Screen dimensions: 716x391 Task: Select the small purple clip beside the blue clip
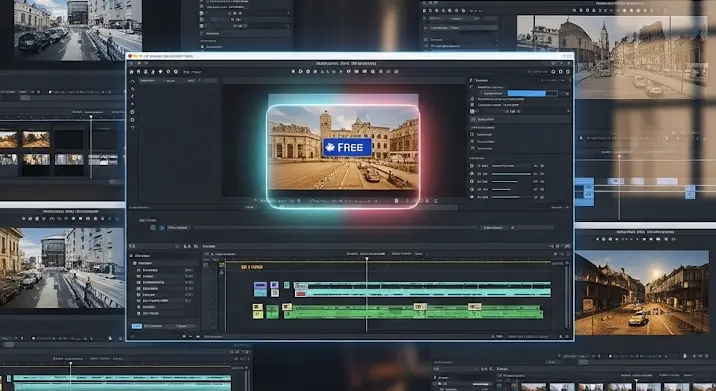click(274, 285)
